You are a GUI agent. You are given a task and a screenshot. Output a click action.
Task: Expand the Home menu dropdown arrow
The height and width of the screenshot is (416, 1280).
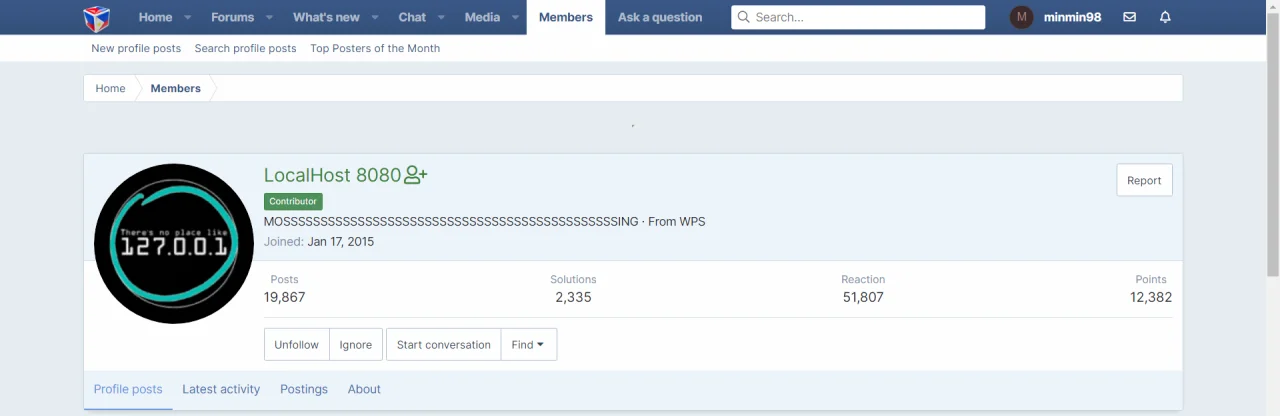coord(187,17)
